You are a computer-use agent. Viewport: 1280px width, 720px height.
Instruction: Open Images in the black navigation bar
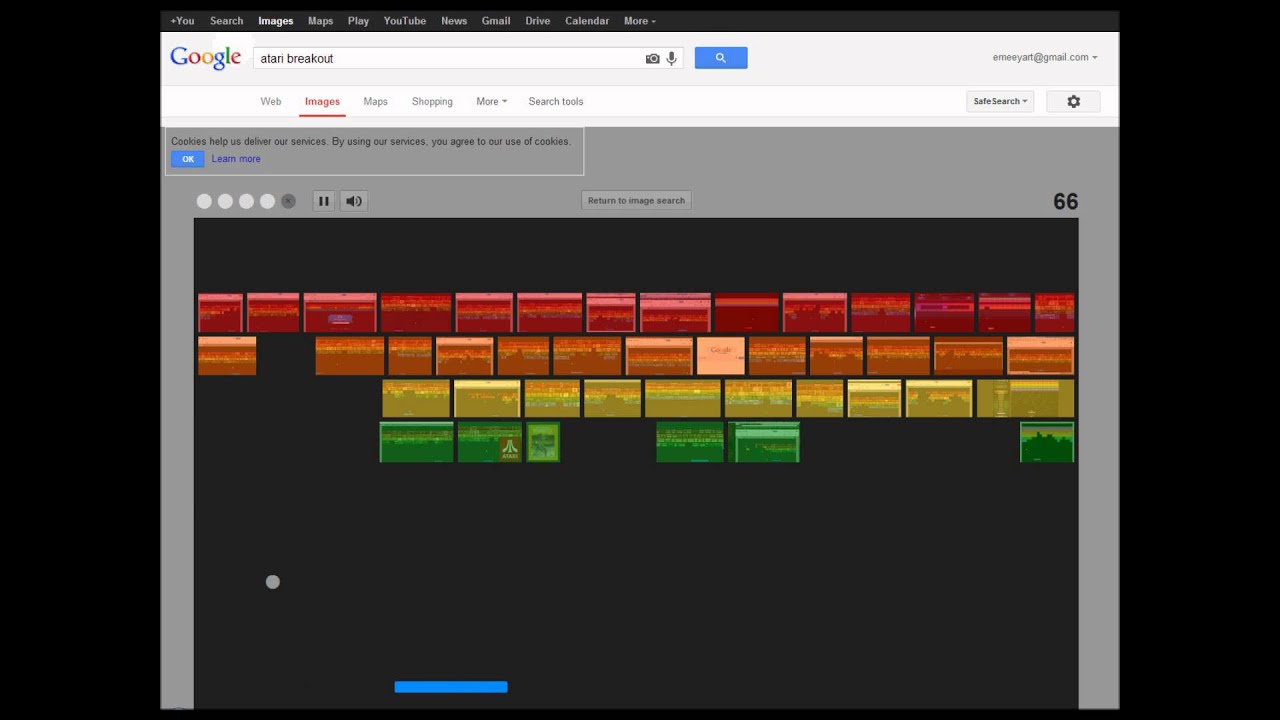coord(276,20)
